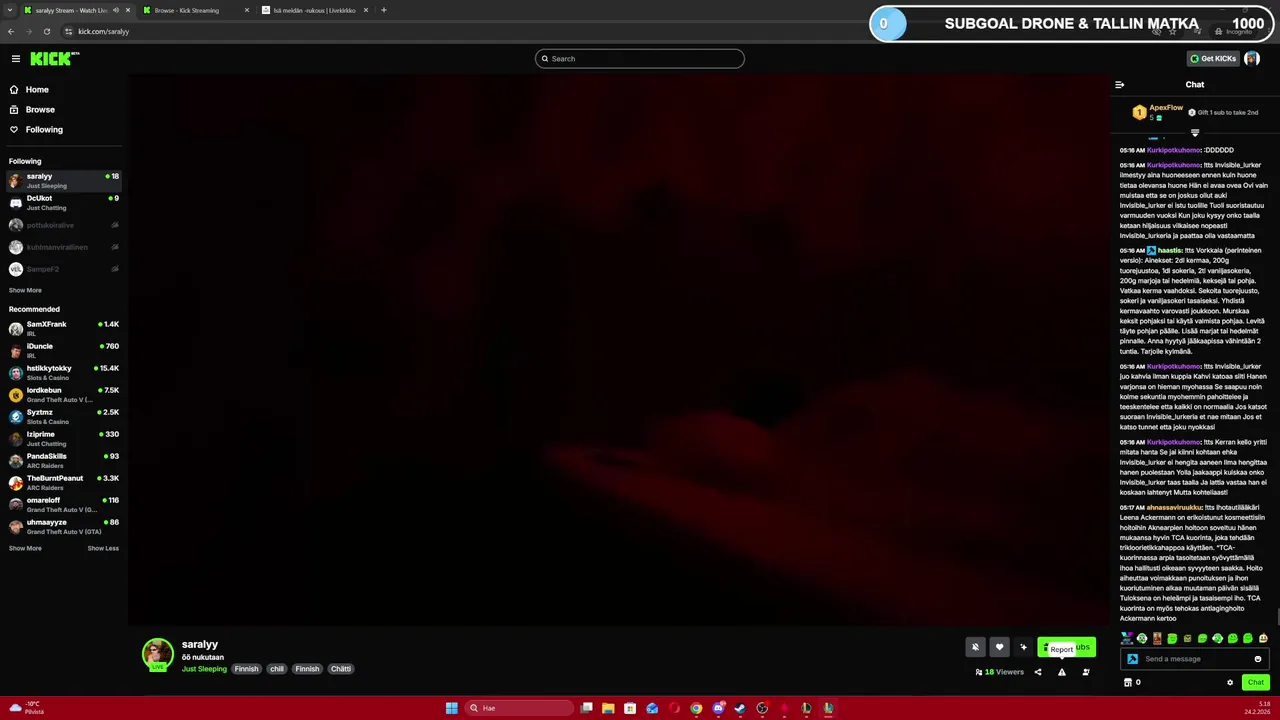Viewport: 1280px width, 720px height.
Task: Open Windows Start menu
Action: [451, 708]
